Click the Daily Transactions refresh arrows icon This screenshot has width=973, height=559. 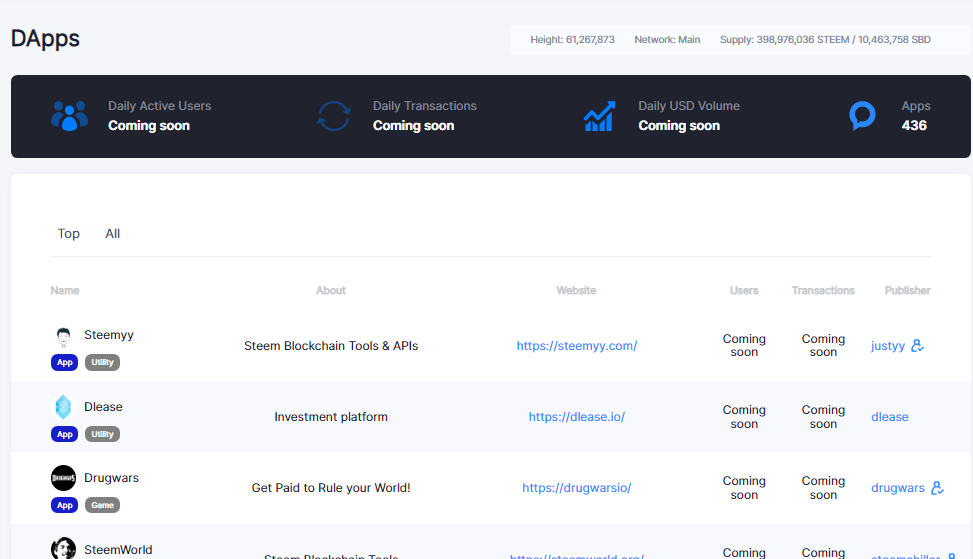334,115
